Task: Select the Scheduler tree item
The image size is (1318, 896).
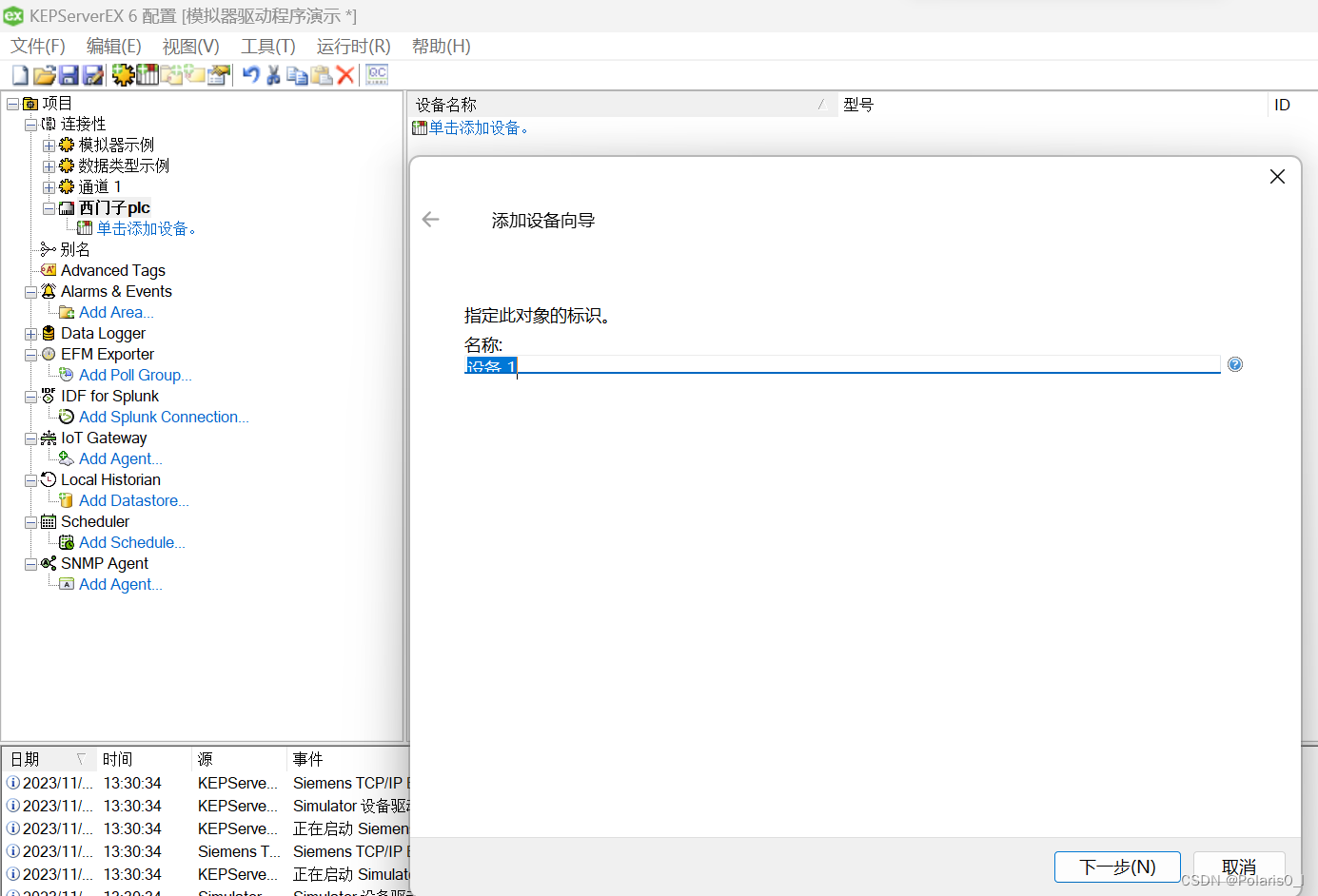Action: [x=95, y=521]
